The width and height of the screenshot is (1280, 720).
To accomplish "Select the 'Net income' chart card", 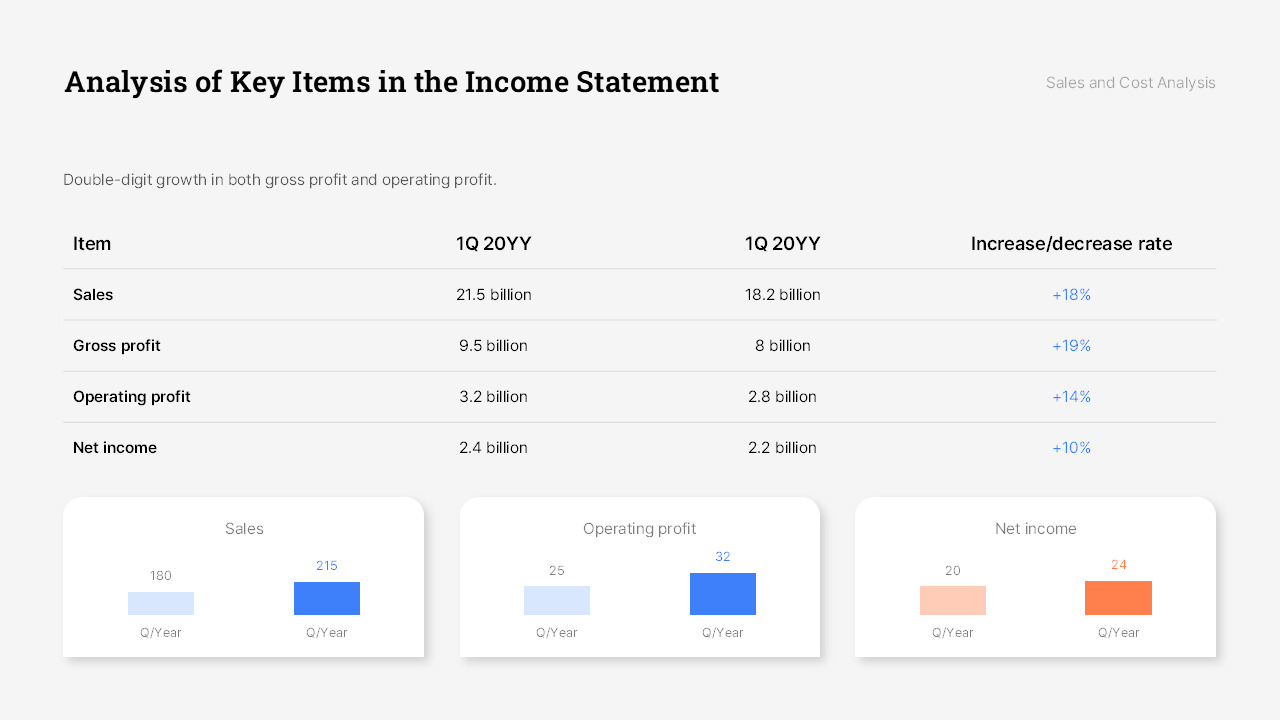I will pos(1035,577).
